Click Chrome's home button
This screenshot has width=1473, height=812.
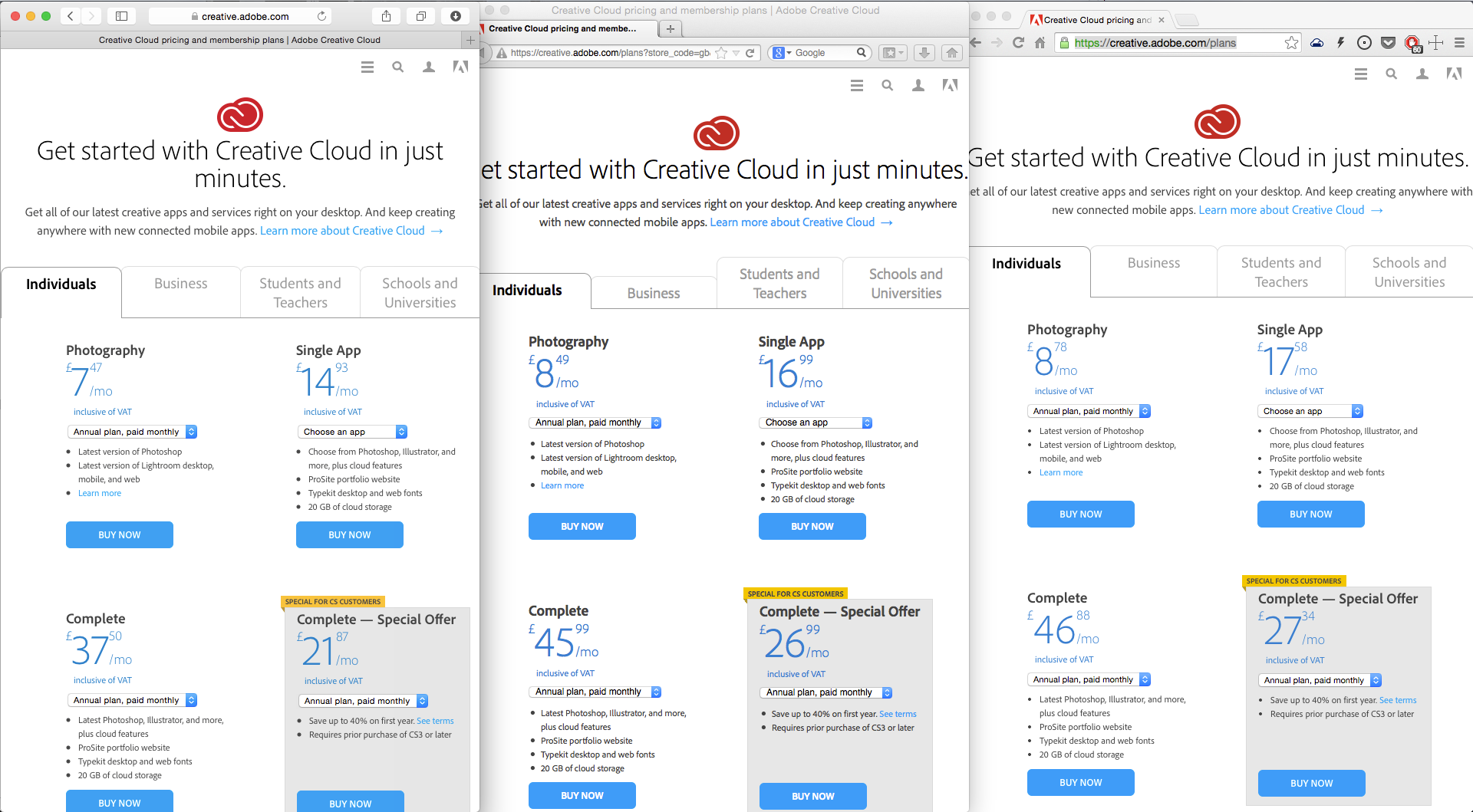click(1040, 43)
